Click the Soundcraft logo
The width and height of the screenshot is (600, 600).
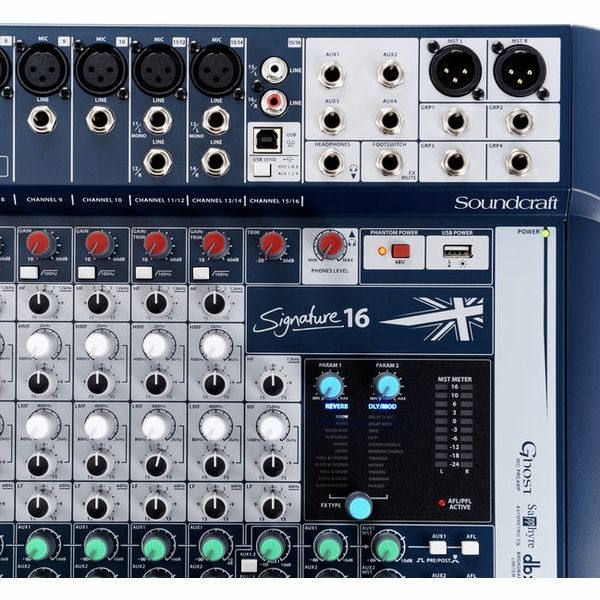505,203
